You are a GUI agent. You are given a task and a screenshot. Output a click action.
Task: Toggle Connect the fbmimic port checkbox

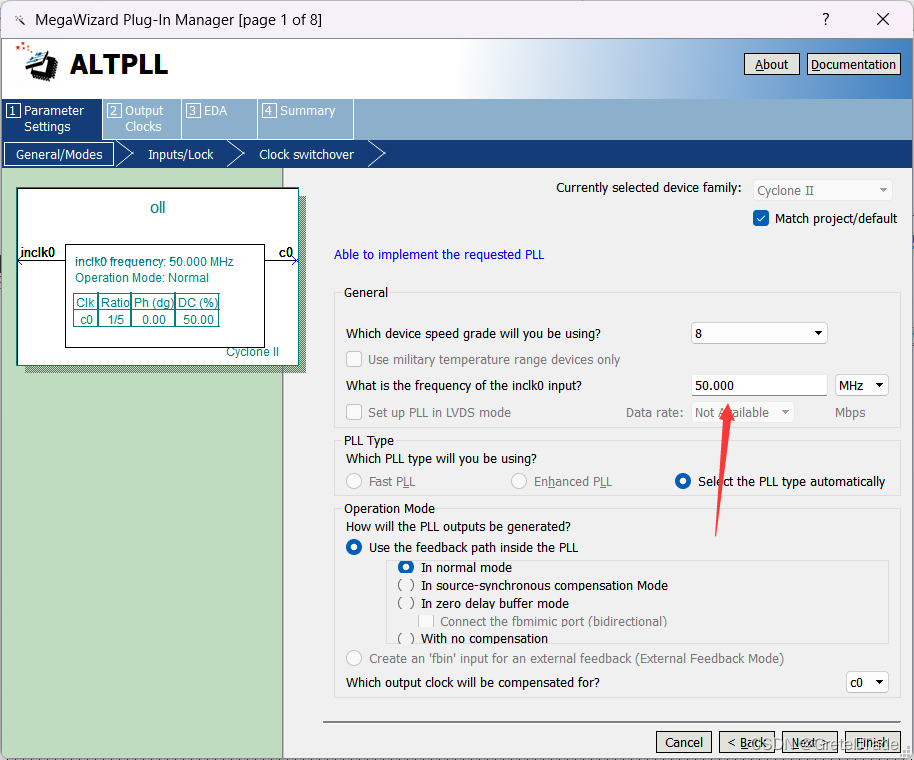(x=426, y=621)
